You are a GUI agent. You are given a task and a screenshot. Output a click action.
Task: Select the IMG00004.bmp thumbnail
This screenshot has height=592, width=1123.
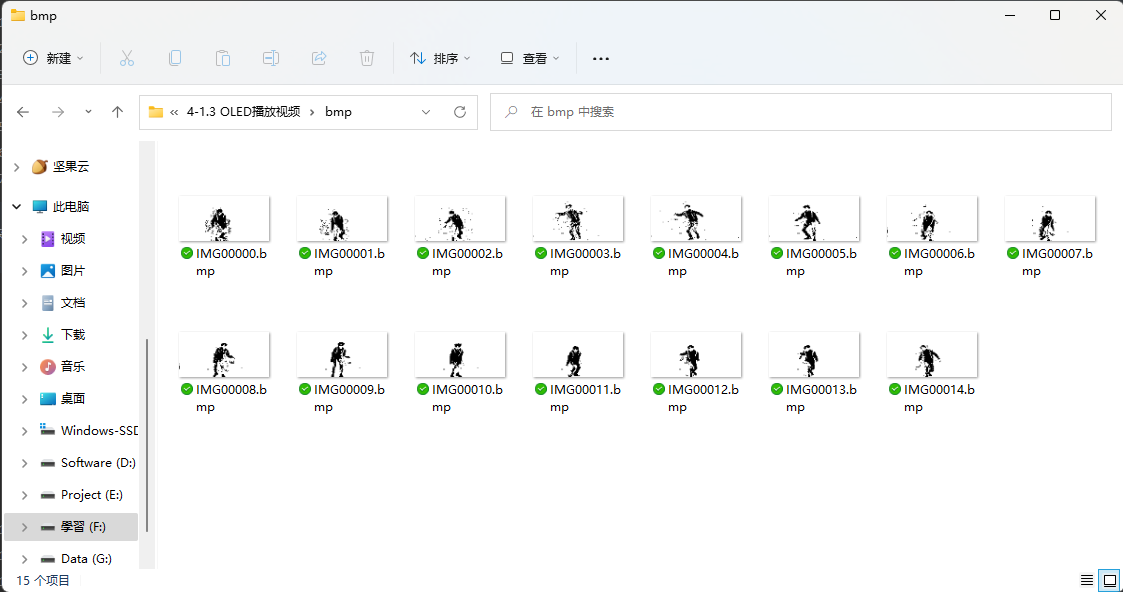[696, 218]
